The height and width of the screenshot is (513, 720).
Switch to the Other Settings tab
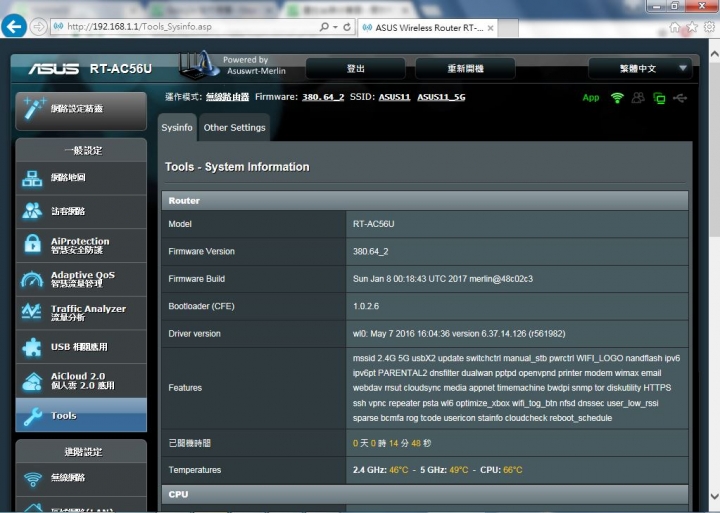(x=235, y=127)
